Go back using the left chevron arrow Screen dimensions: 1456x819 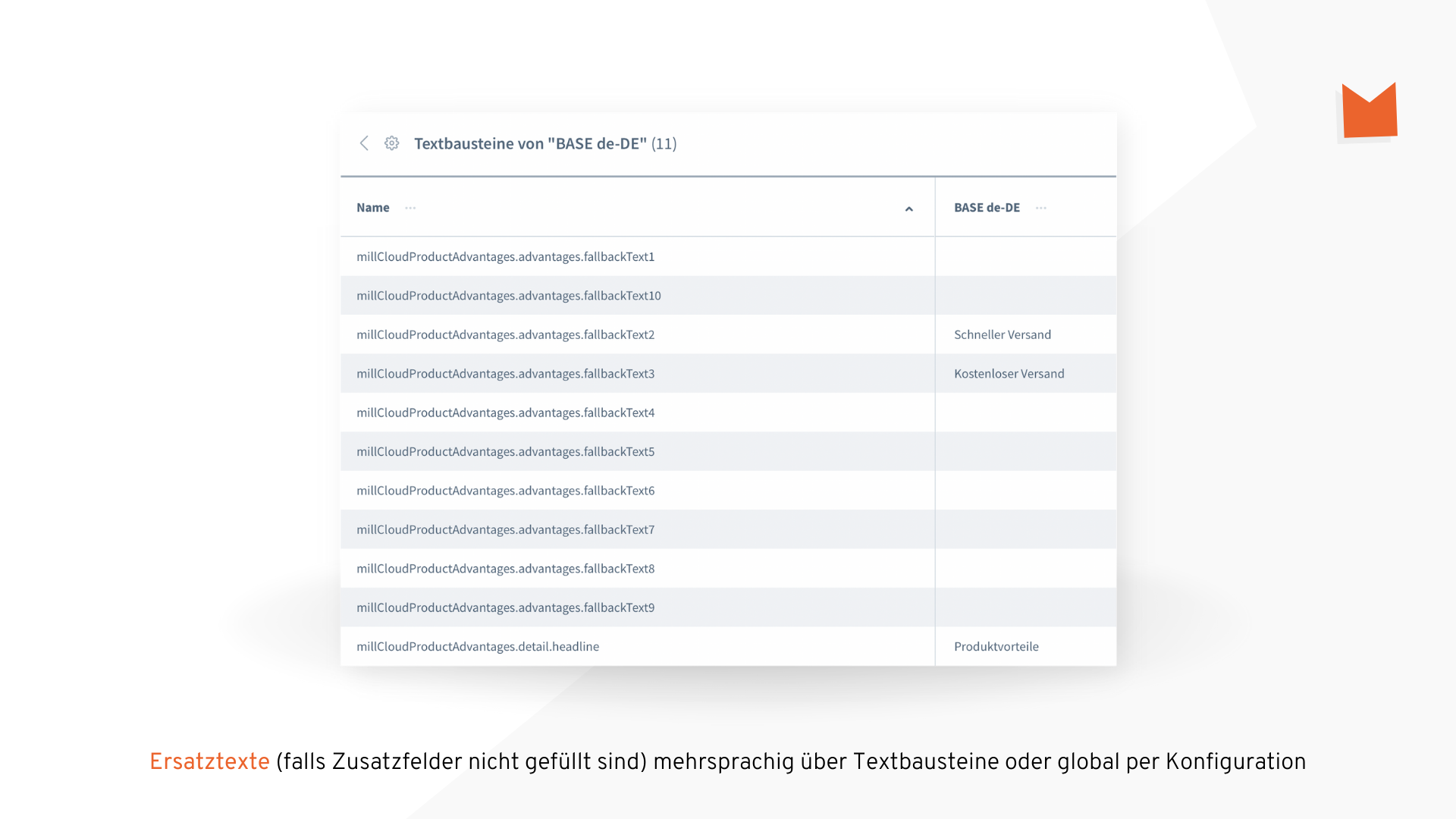coord(364,143)
